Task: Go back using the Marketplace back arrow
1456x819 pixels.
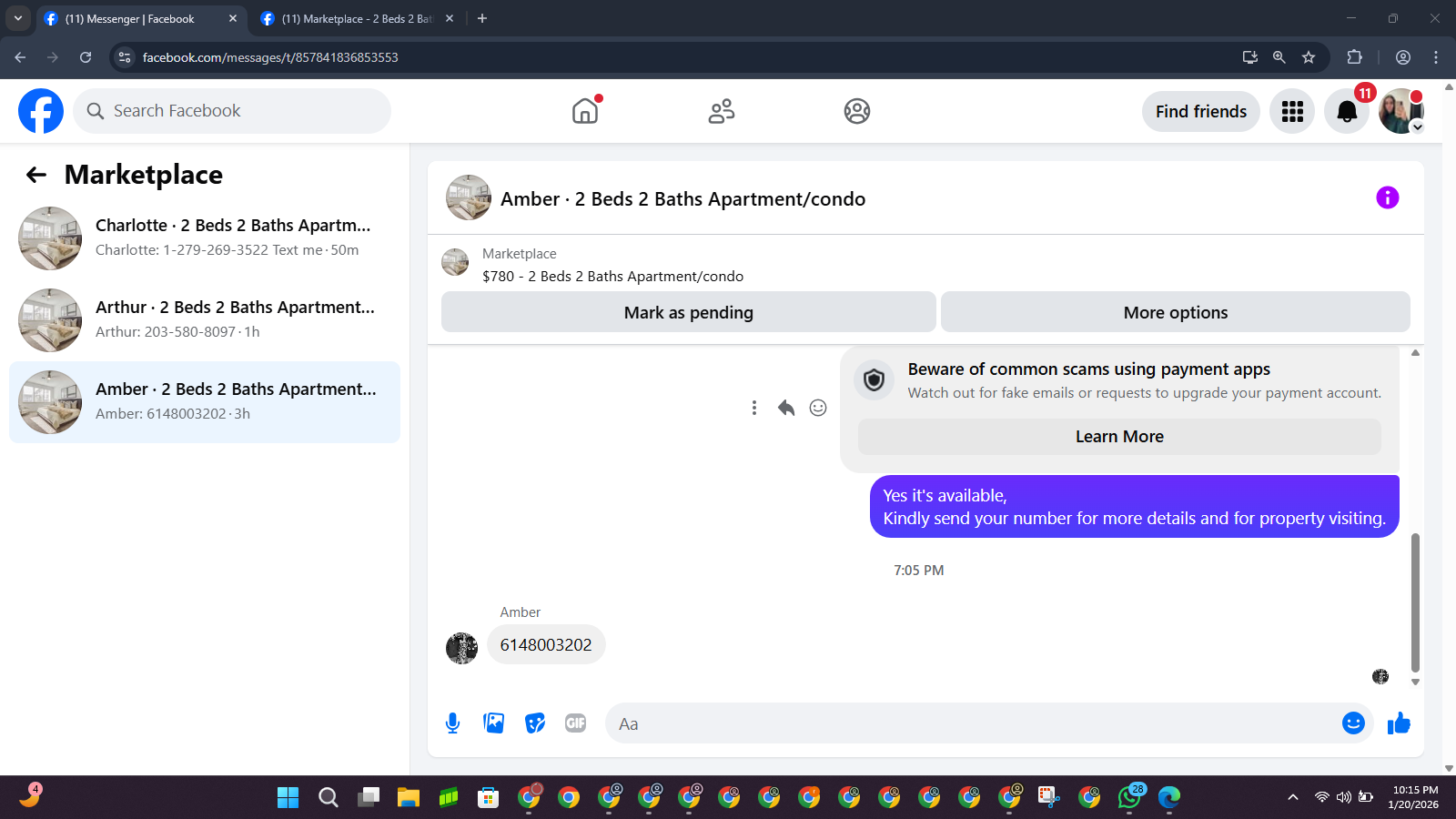Action: [36, 175]
